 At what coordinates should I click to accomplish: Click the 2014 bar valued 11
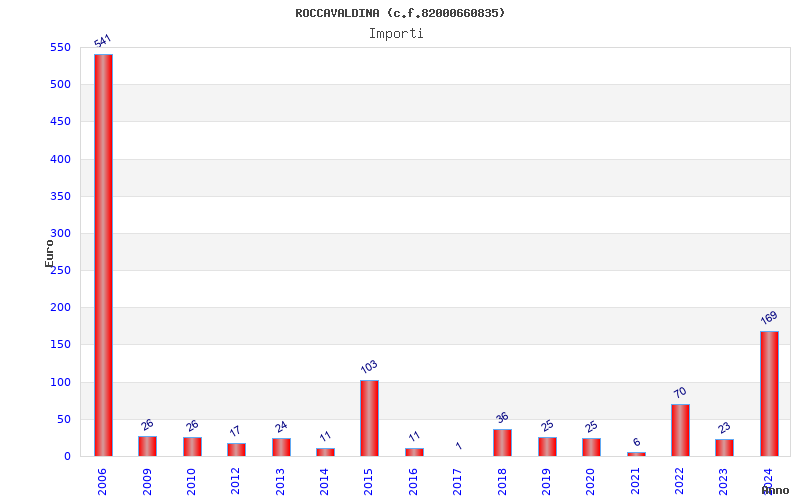click(326, 453)
